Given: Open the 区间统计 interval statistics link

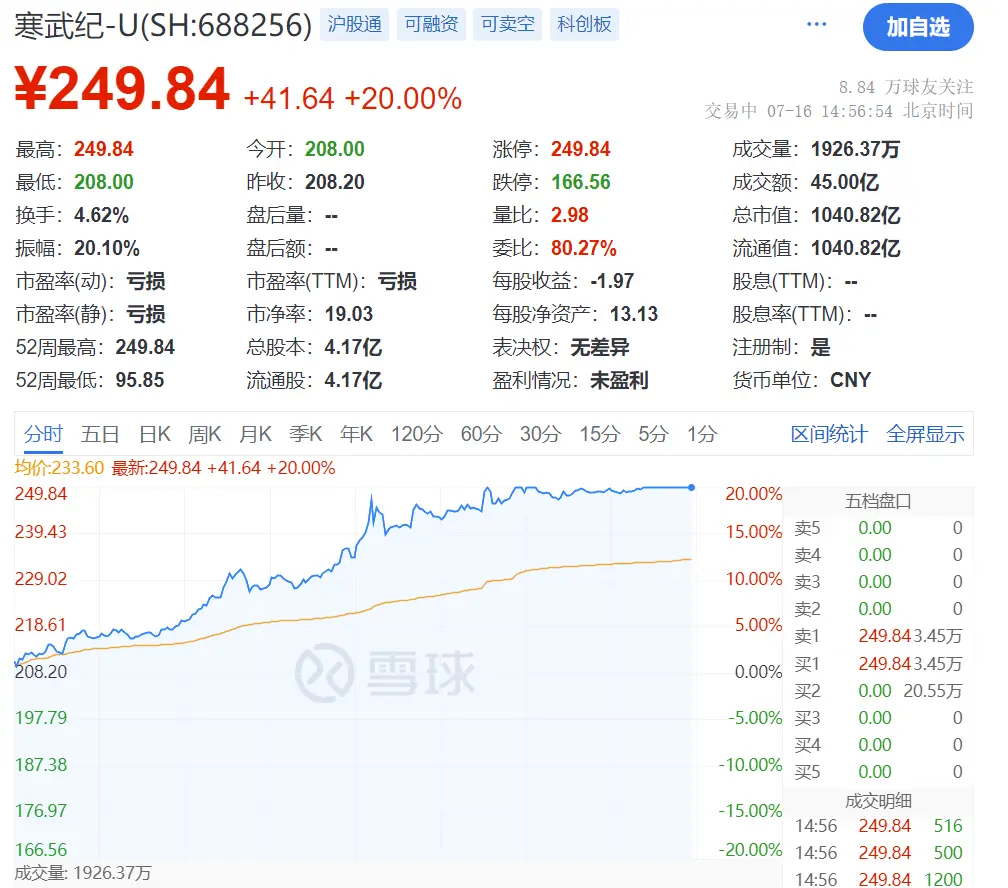Looking at the screenshot, I should (x=830, y=434).
